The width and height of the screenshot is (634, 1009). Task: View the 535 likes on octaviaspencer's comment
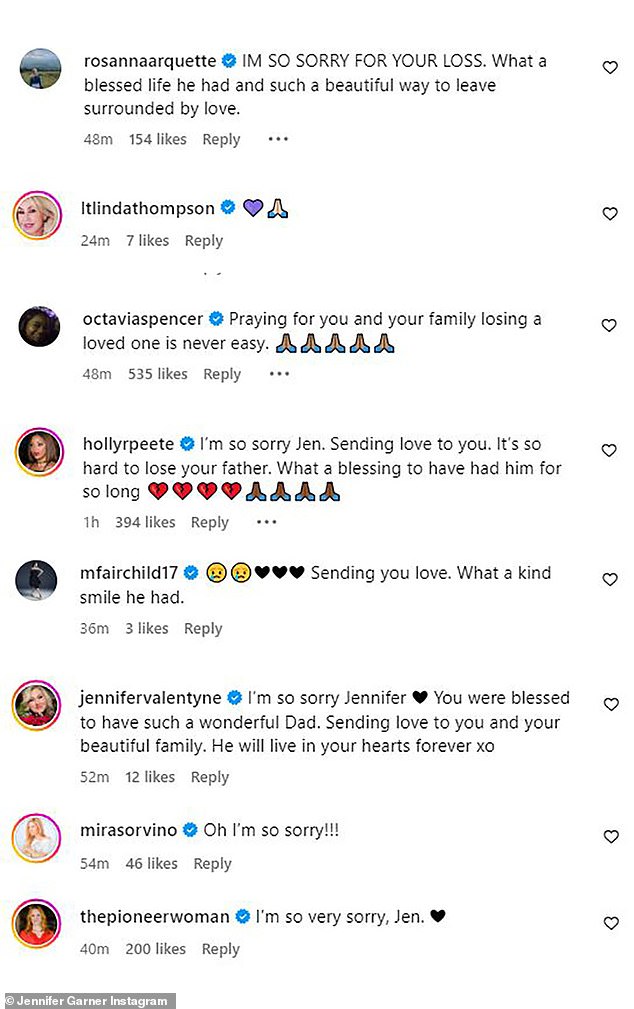[x=157, y=374]
